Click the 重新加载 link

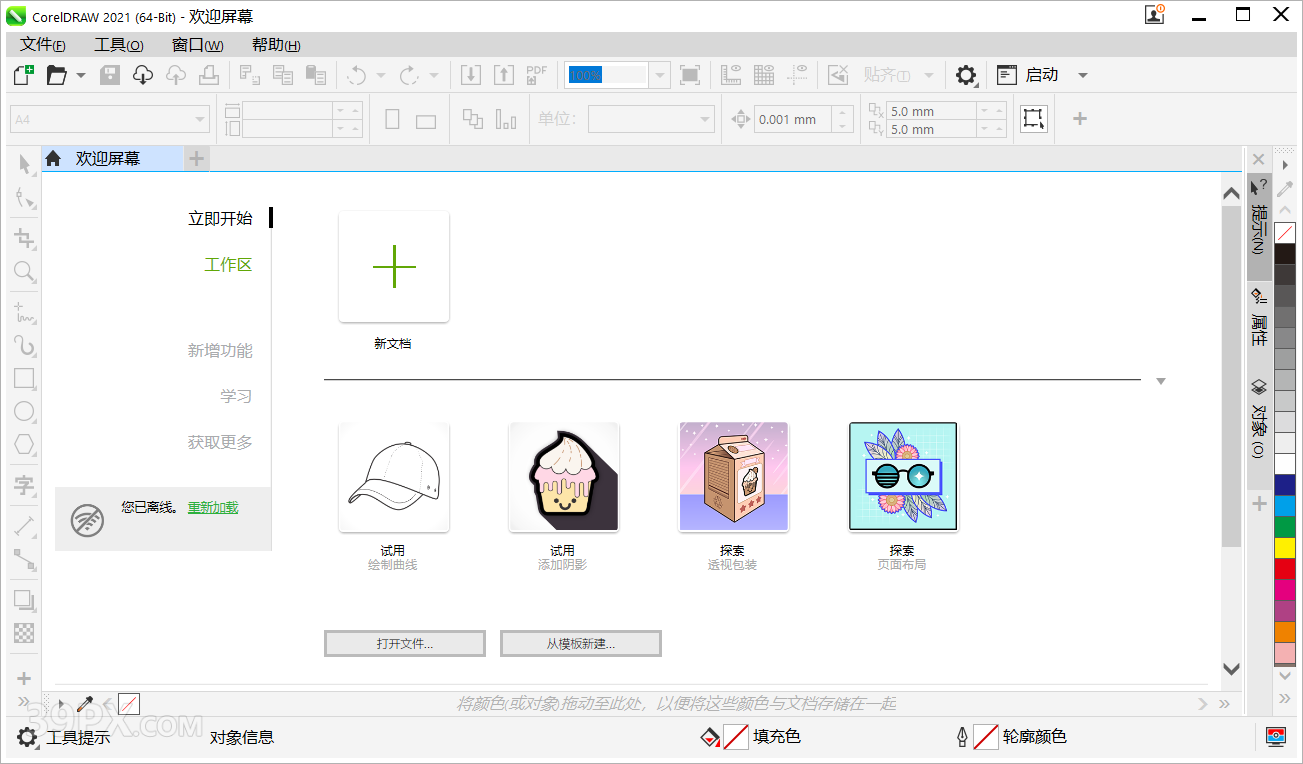[213, 507]
